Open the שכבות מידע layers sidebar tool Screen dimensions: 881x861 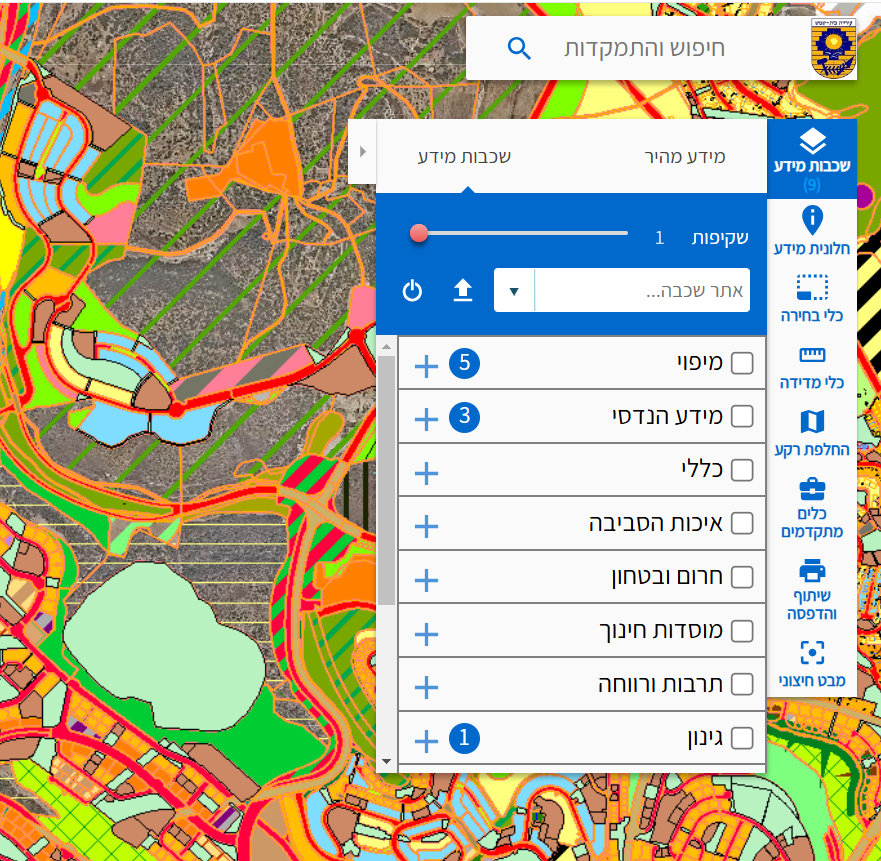(812, 158)
